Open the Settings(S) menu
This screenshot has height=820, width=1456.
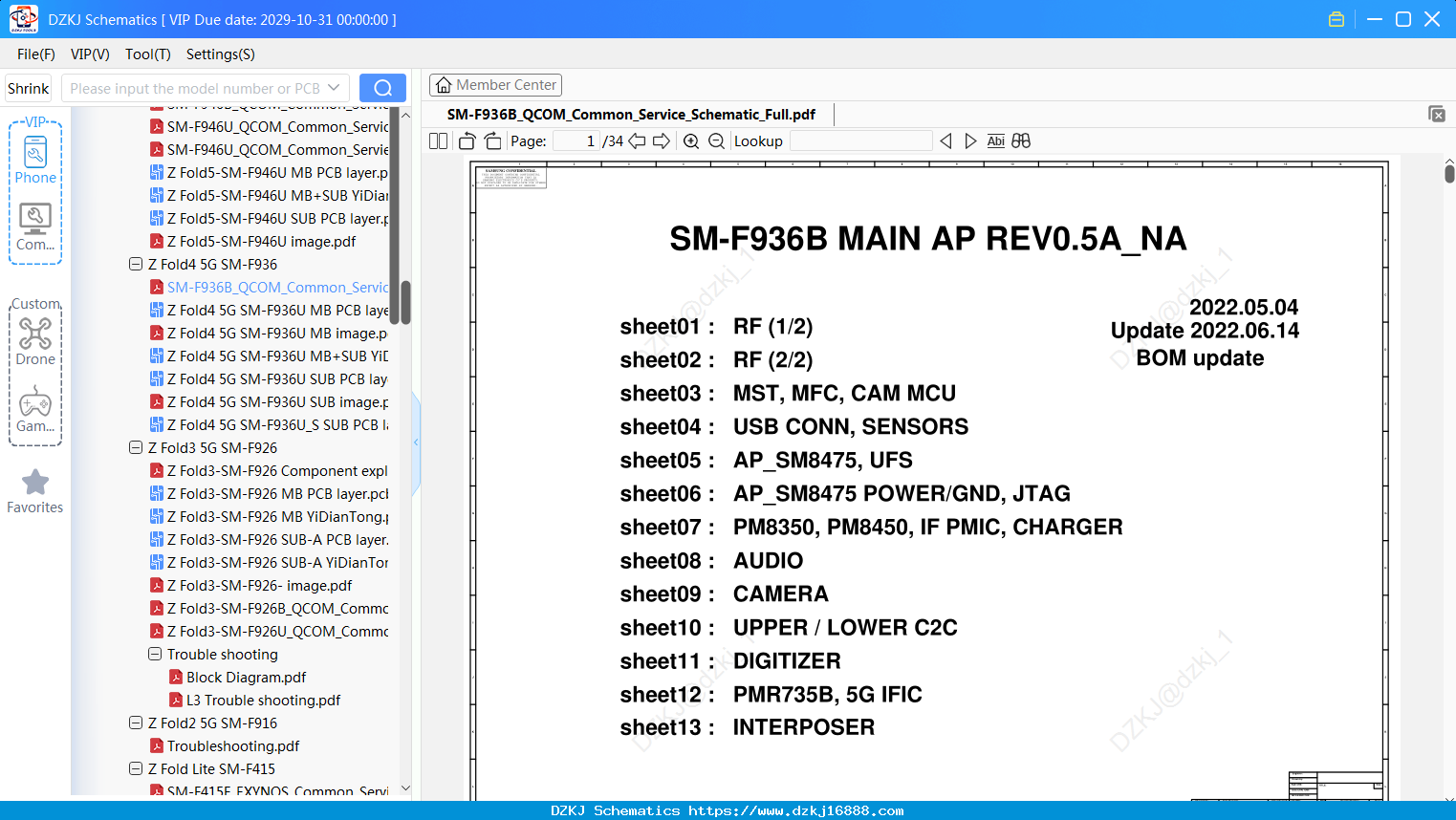(221, 54)
